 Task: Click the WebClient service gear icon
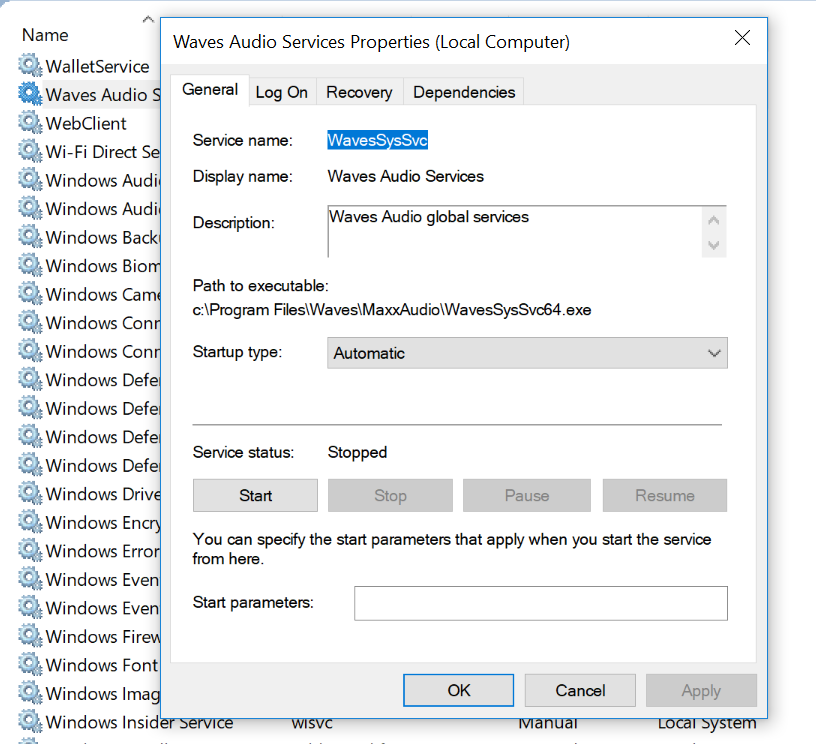(x=30, y=123)
